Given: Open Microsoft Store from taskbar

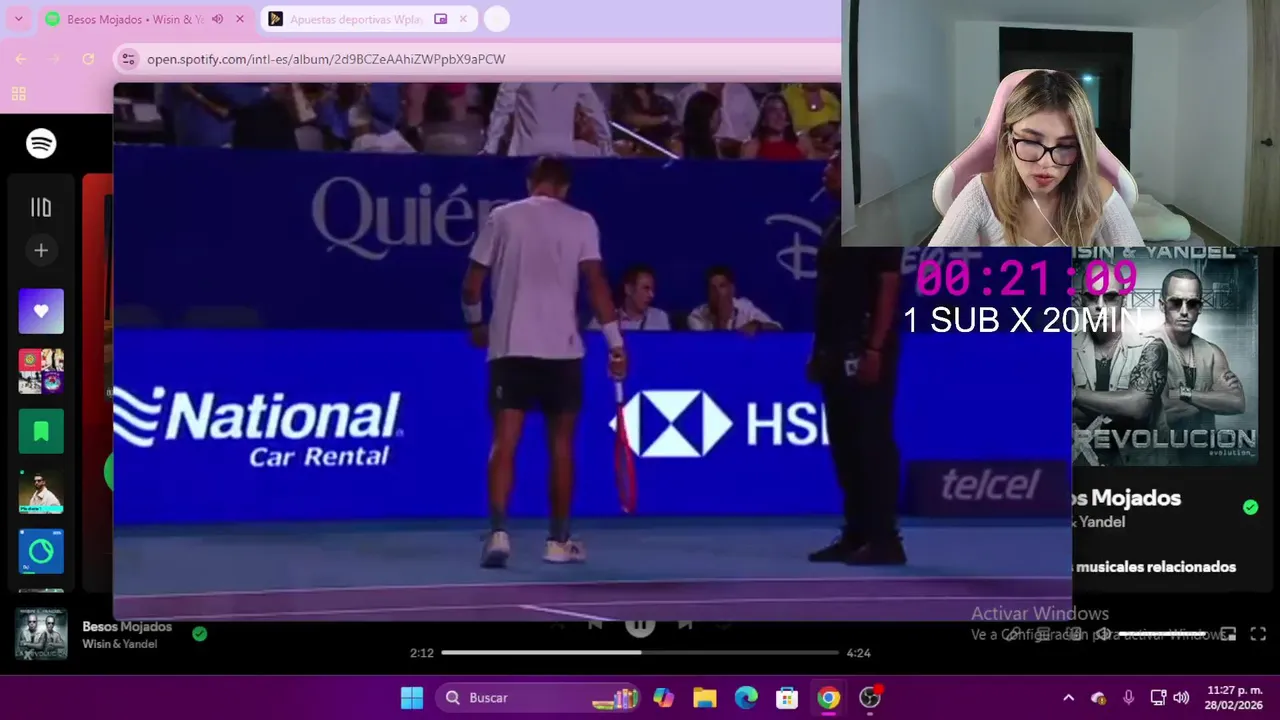Looking at the screenshot, I should [x=787, y=697].
